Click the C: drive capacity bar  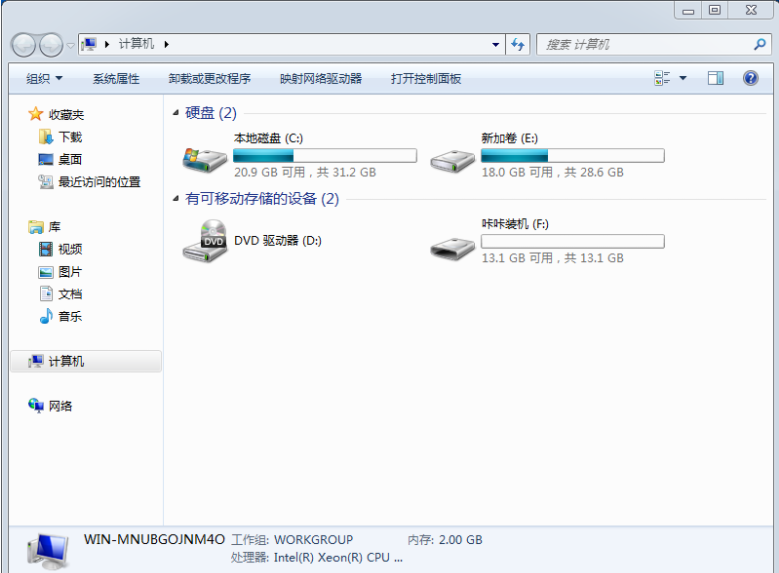[324, 155]
